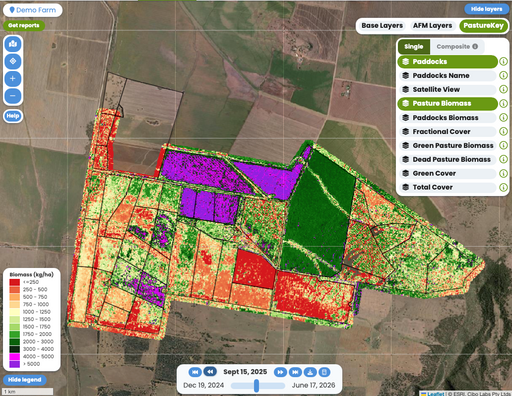
Task: Open info for Paddocks Name layer
Action: click(x=503, y=75)
